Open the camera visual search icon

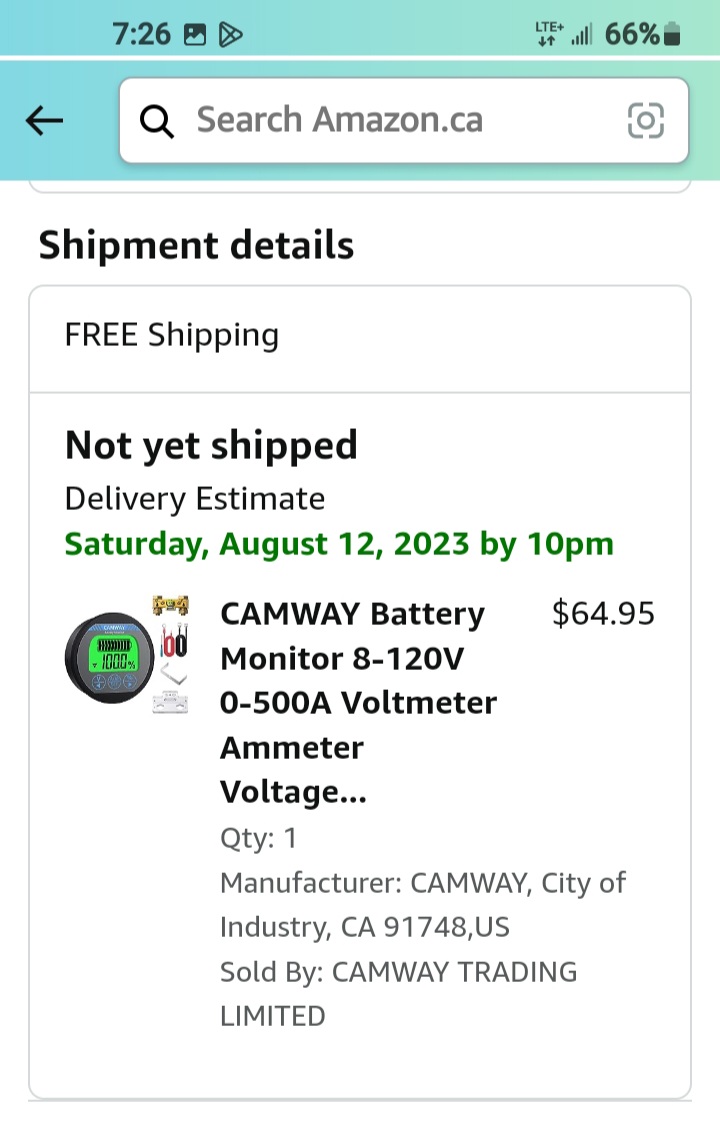[x=646, y=120]
